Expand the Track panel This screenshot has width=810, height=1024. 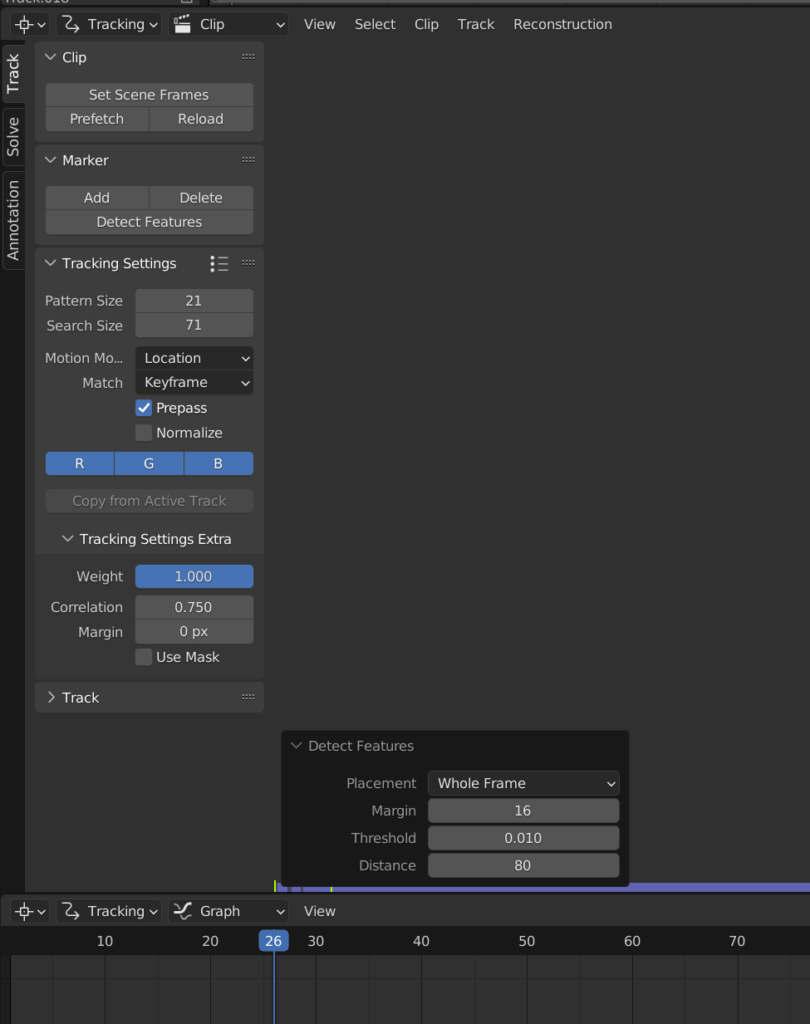[50, 697]
